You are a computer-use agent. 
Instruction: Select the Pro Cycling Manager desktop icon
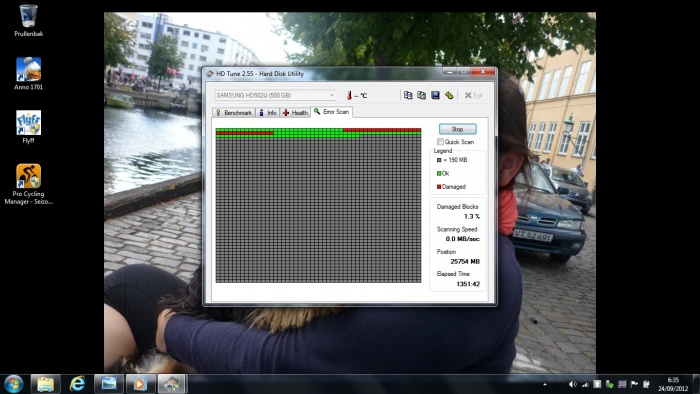(28, 184)
